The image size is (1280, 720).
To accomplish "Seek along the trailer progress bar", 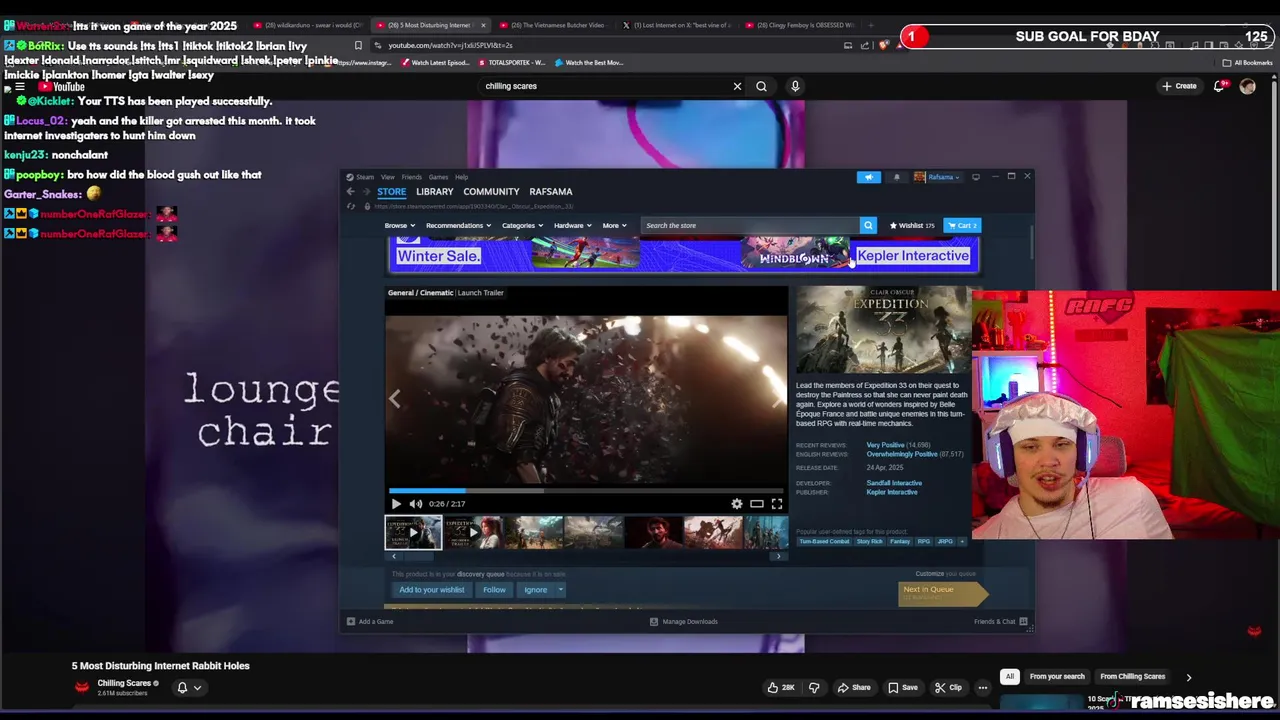I will pyautogui.click(x=587, y=491).
